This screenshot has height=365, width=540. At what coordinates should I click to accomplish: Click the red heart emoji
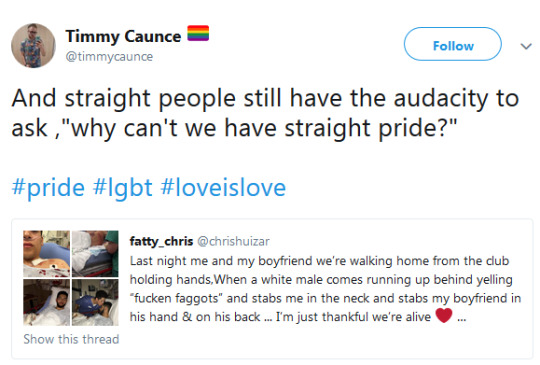[x=444, y=315]
